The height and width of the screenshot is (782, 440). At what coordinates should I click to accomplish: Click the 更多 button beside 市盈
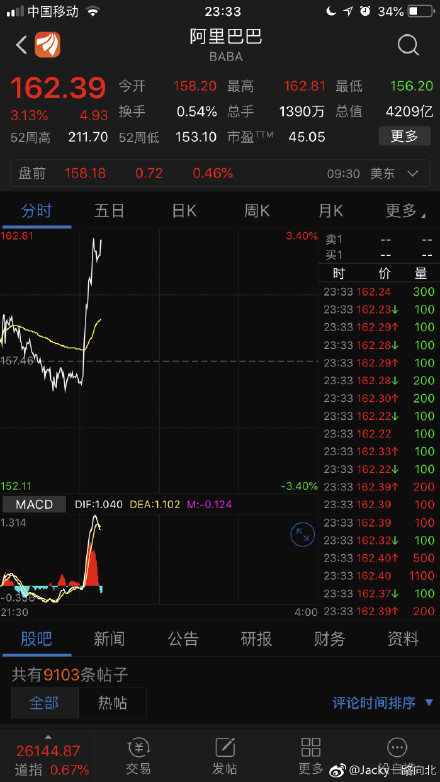(x=404, y=136)
